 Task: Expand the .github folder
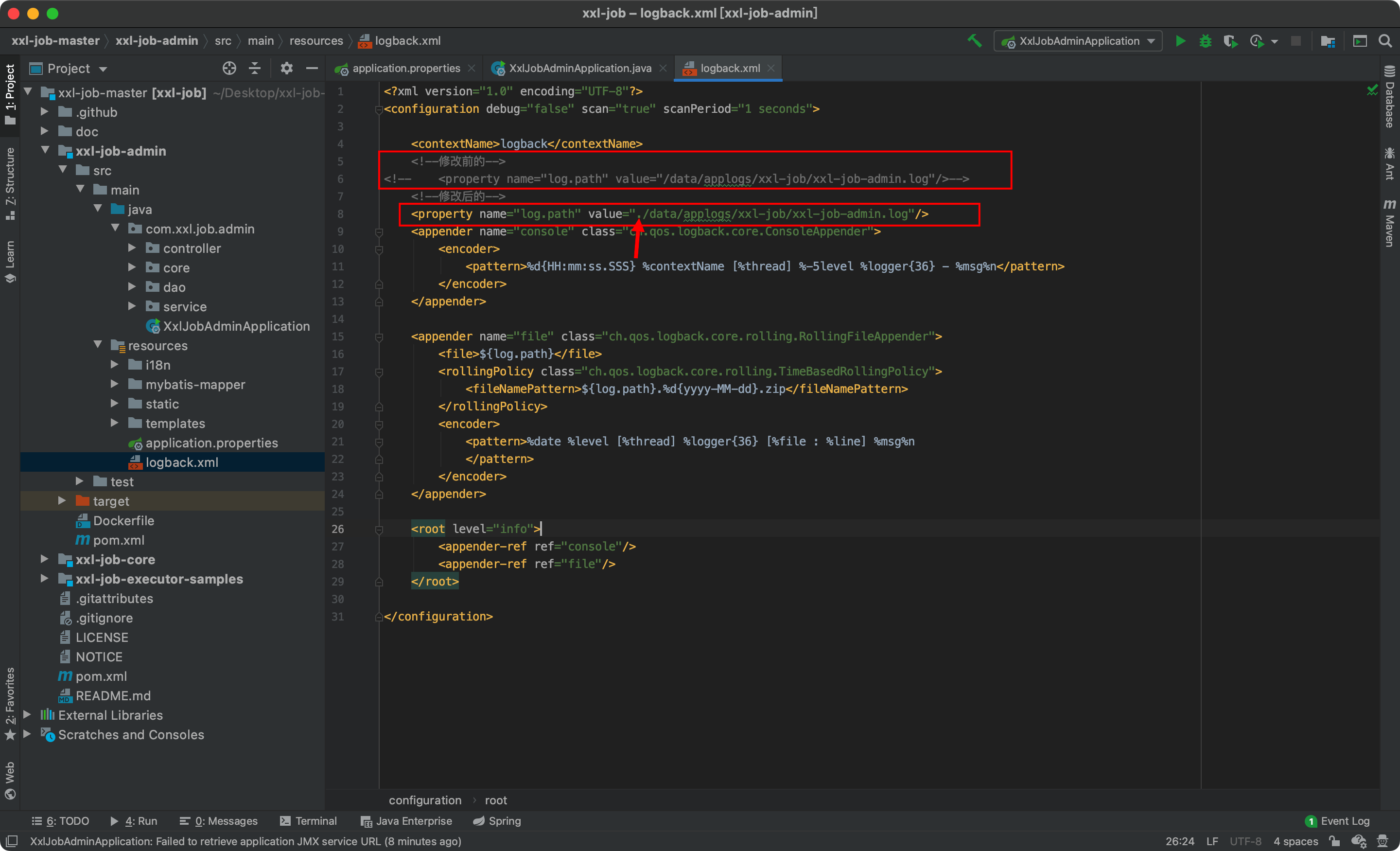coord(45,111)
